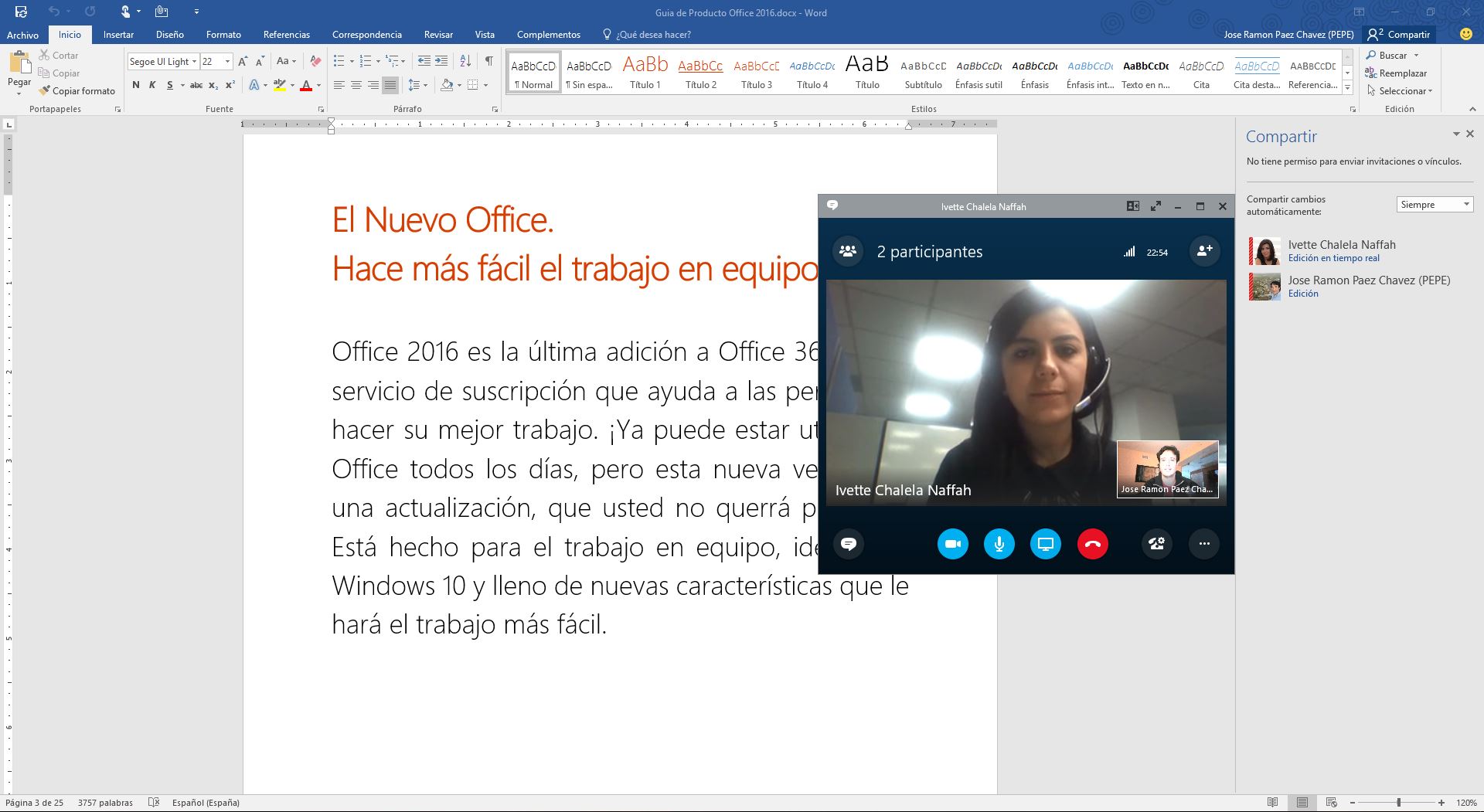Screen dimensions: 1484x812
Task: Apply bulleted list
Action: point(339,61)
